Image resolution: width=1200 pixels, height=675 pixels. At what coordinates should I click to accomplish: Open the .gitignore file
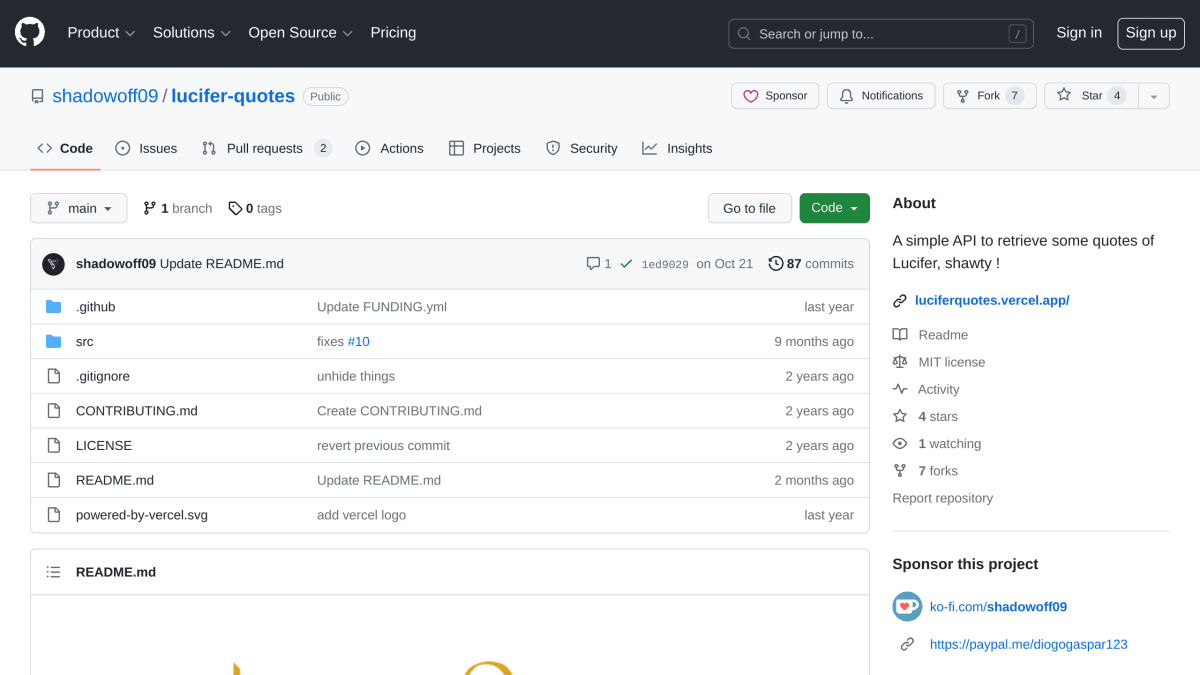click(103, 377)
